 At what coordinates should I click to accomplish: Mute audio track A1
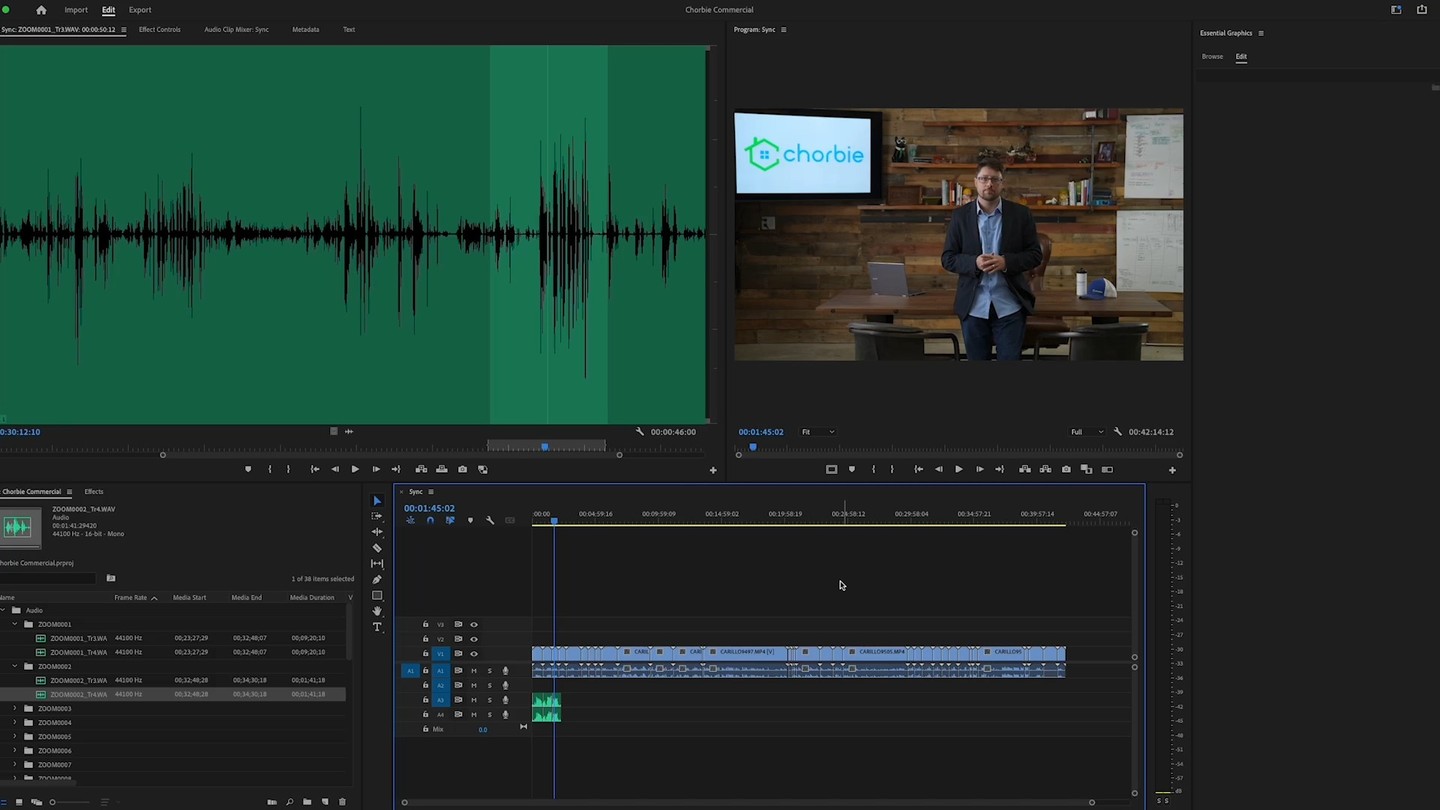(474, 671)
